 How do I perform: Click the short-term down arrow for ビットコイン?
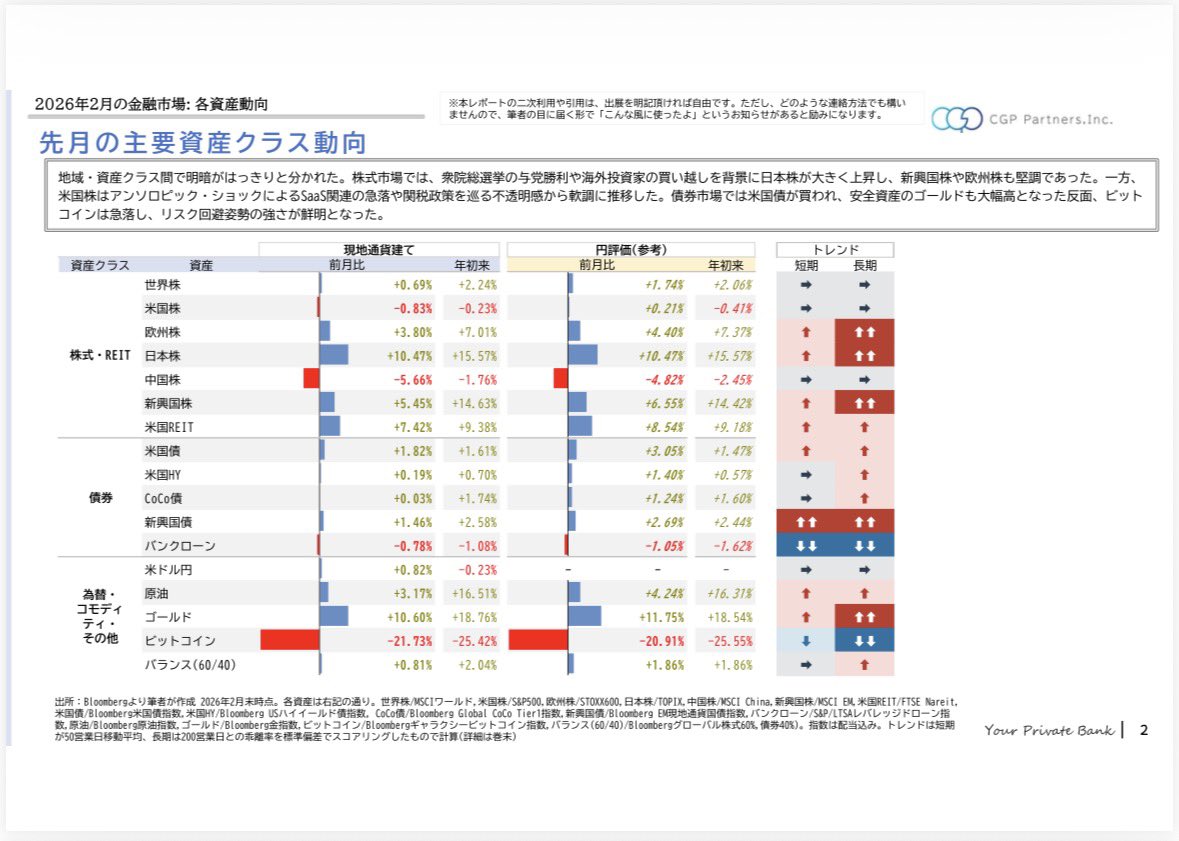click(x=805, y=641)
